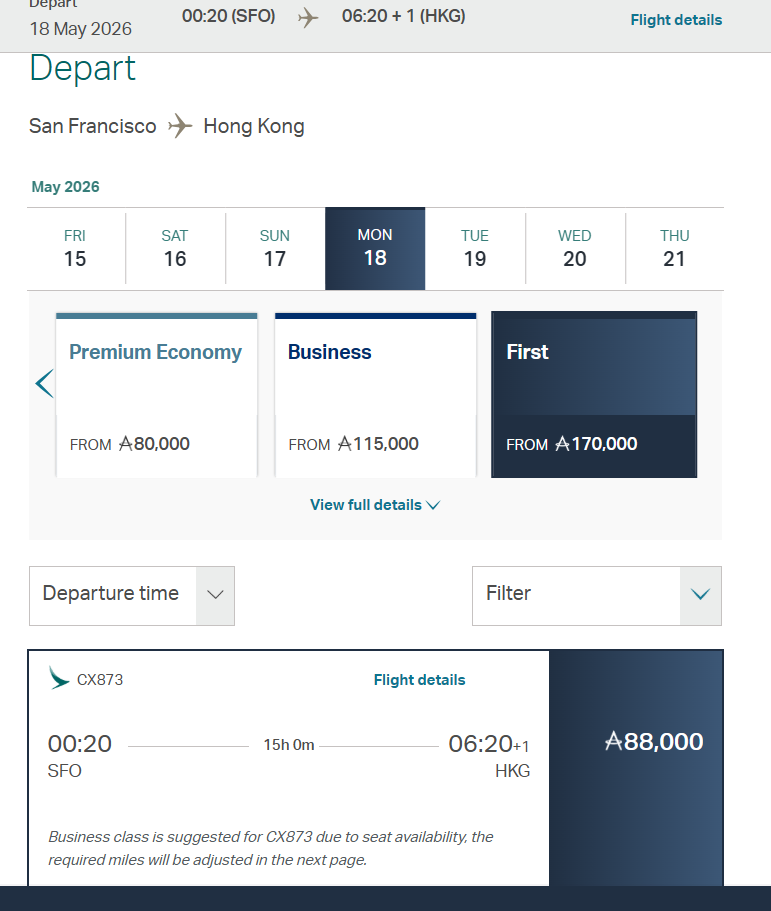The width and height of the screenshot is (771, 911).
Task: Select Tuesday 19 May date tab
Action: [x=475, y=248]
